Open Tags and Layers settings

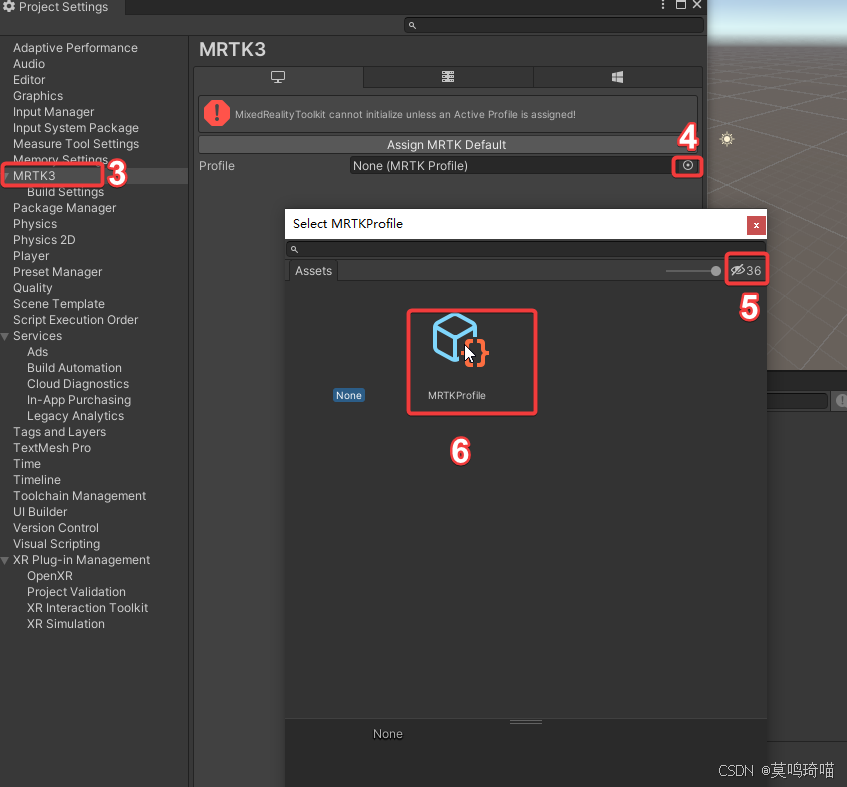point(59,432)
